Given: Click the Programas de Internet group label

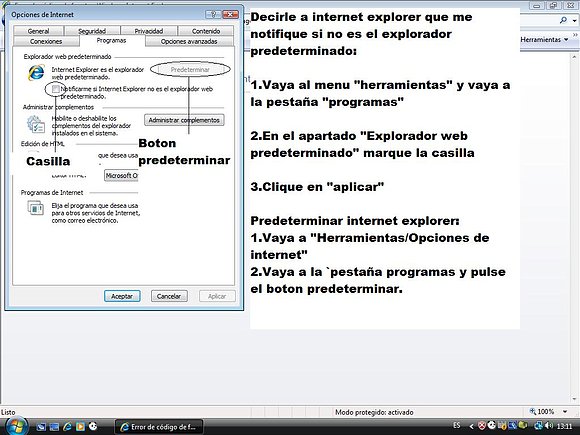Looking at the screenshot, I should point(52,192).
